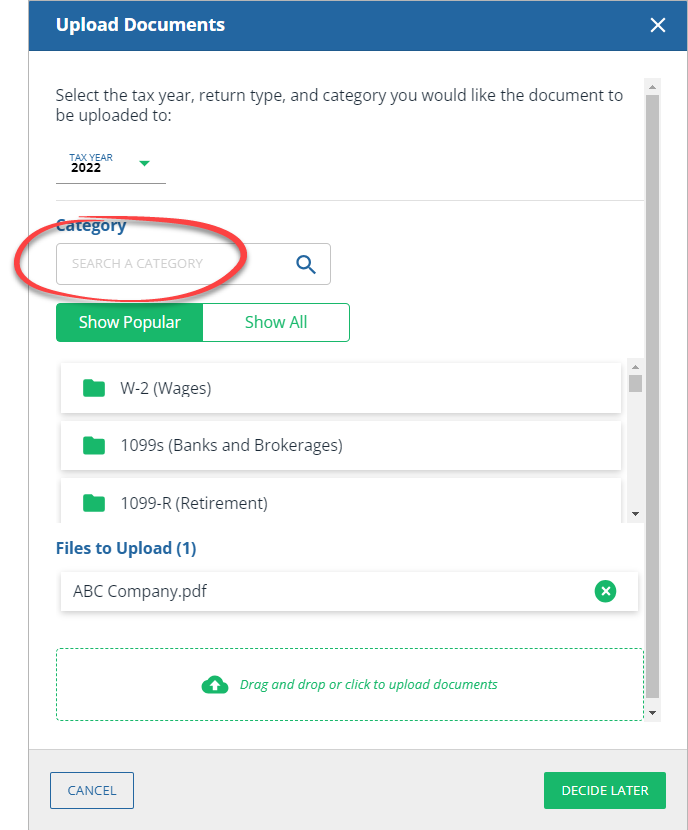Screen dimensions: 688x830
Task: Click the category list scrollbar down arrow
Action: coord(635,513)
